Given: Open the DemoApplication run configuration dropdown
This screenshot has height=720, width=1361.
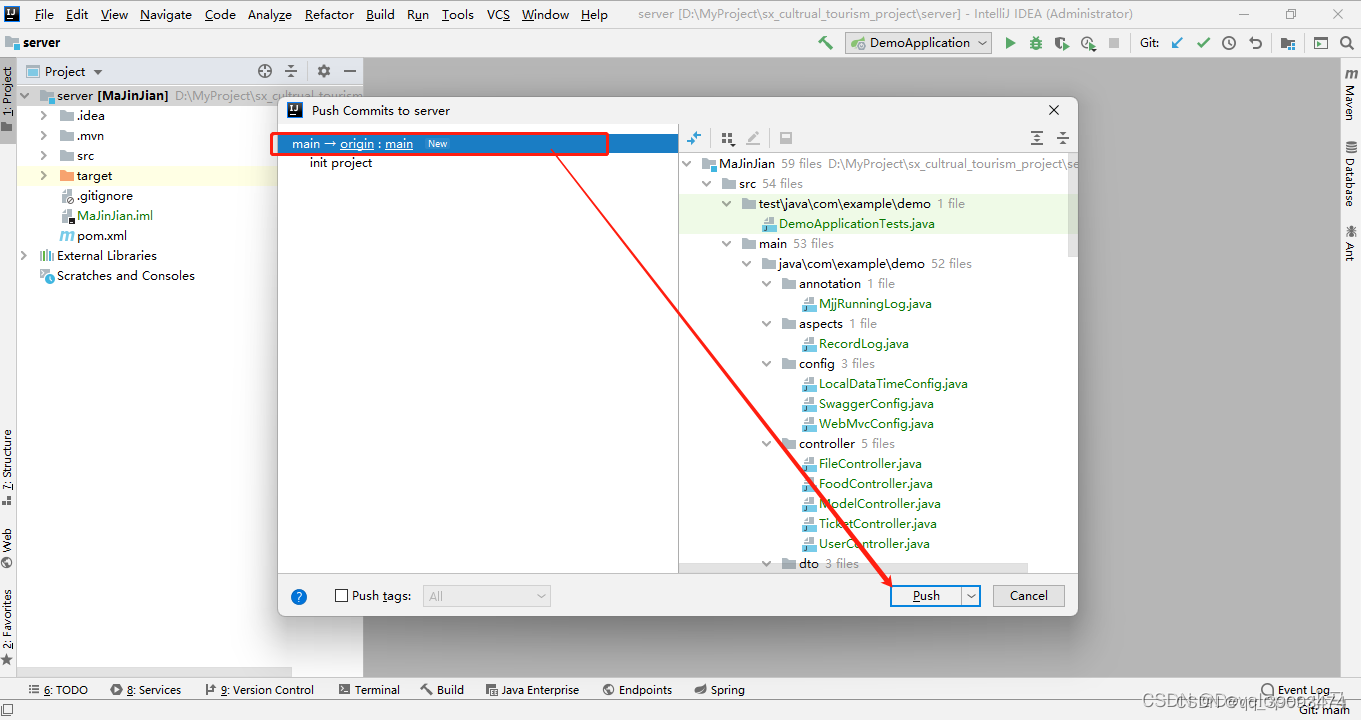Looking at the screenshot, I should coord(918,43).
